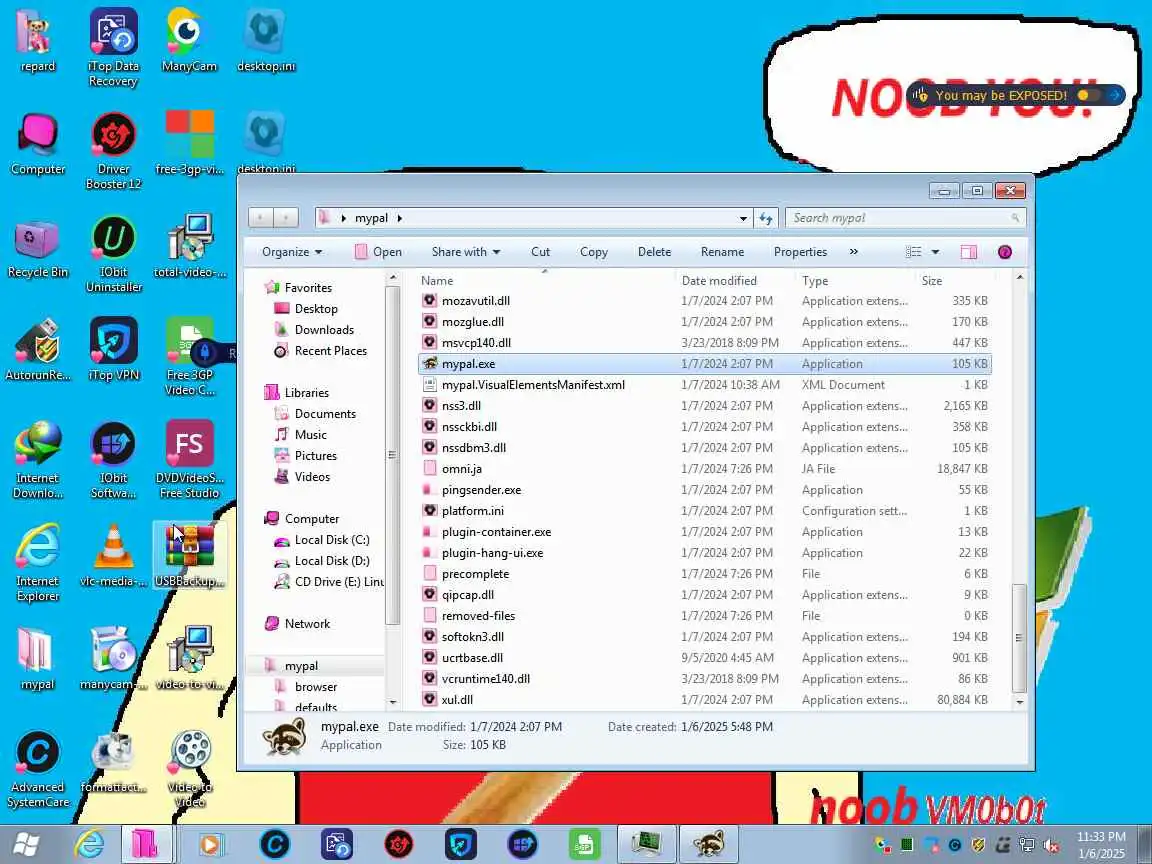
Task: Open the repard desktop icon
Action: click(37, 40)
